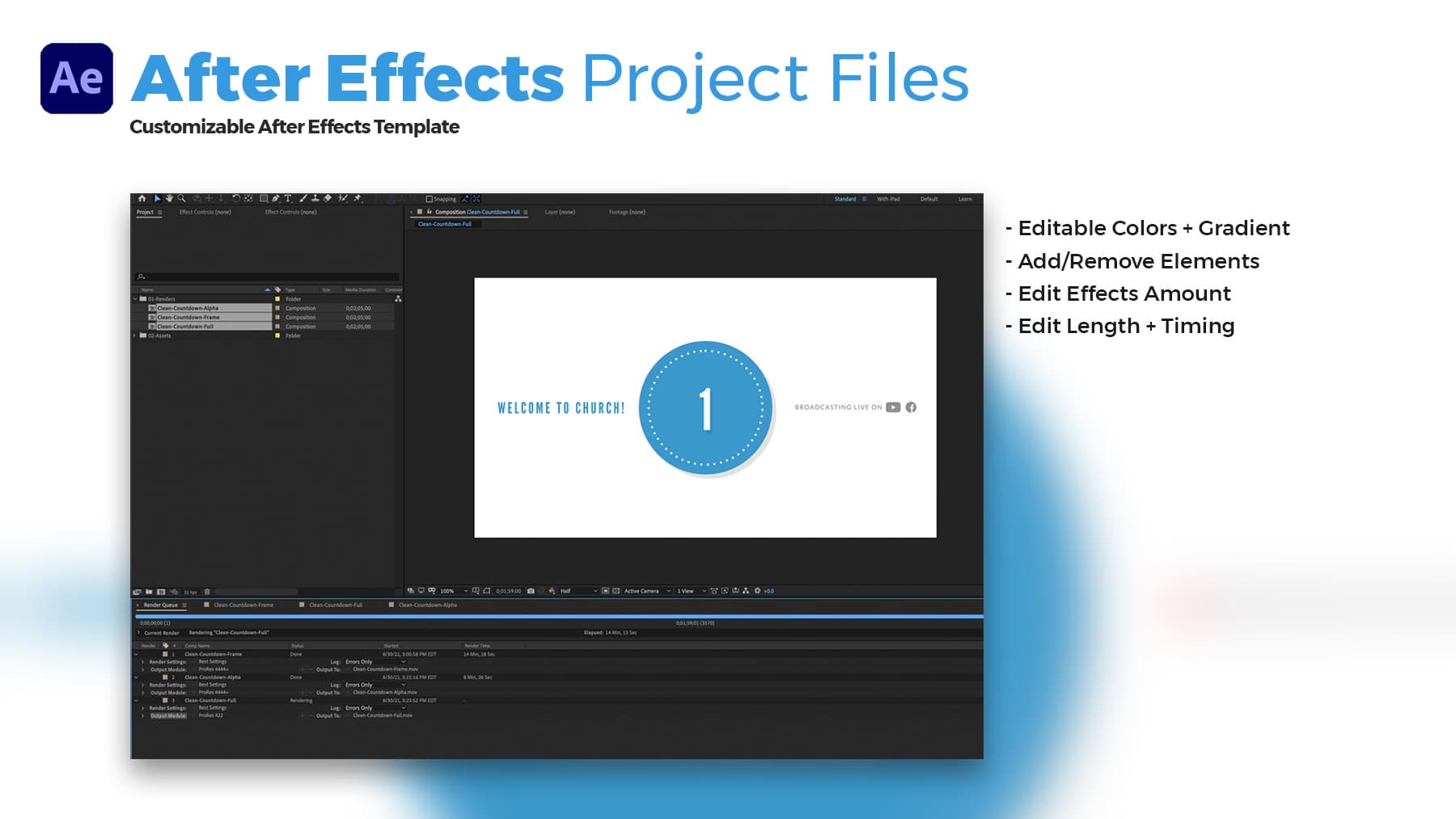Click the new composition icon in Project panel

point(161,592)
